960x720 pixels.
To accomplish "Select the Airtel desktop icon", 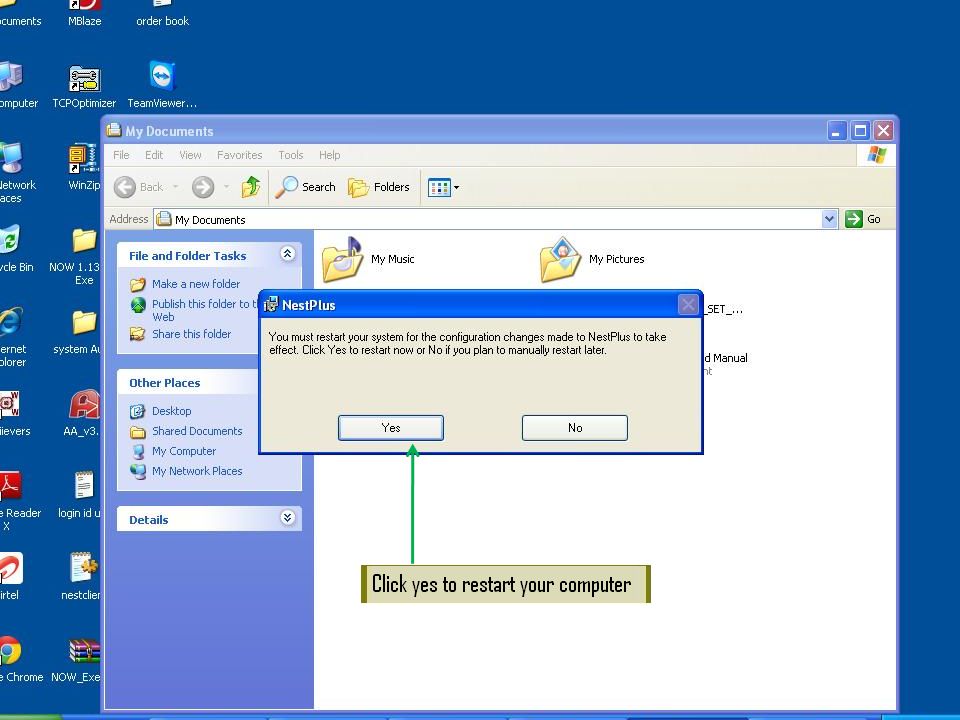I will click(x=11, y=576).
